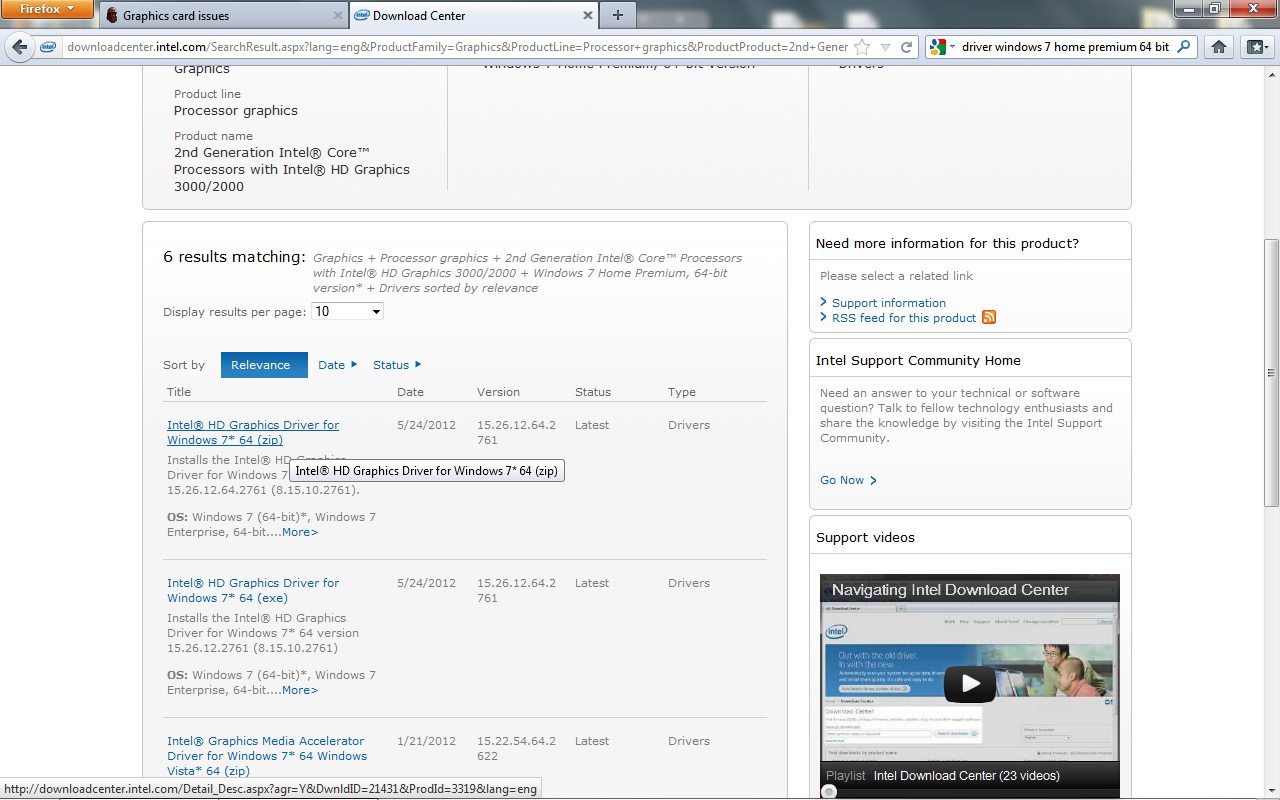Open the Bookmarks toolbar button
The image size is (1280, 800).
pyautogui.click(x=1255, y=47)
